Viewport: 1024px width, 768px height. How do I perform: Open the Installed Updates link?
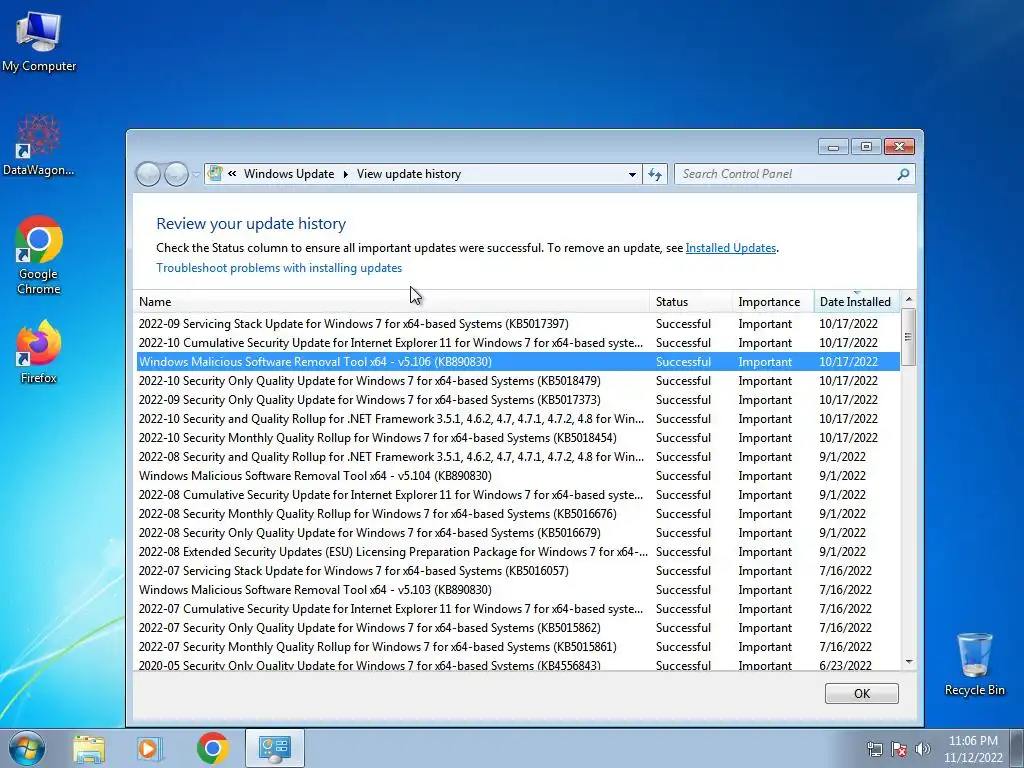[731, 248]
